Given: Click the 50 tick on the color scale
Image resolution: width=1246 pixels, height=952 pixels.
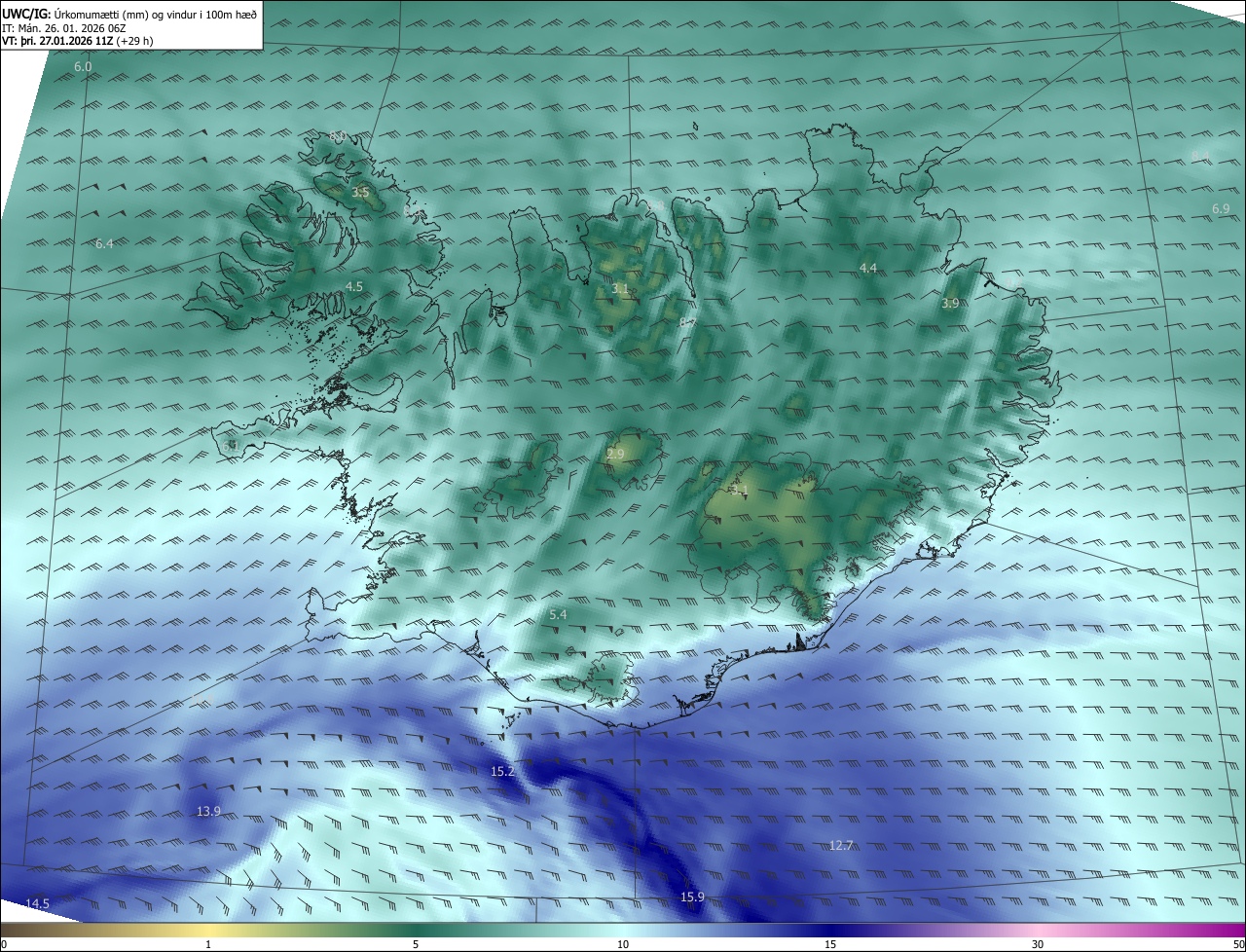Looking at the screenshot, I should click(x=1238, y=944).
